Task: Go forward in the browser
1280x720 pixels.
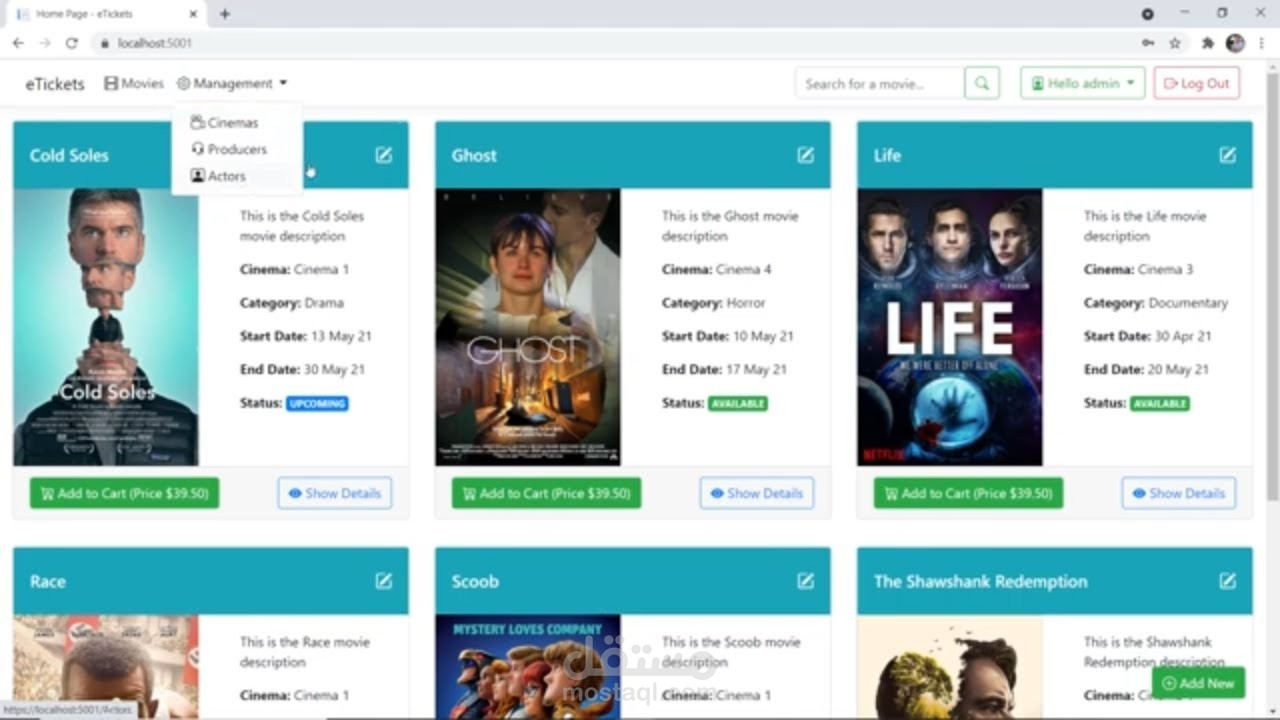Action: pyautogui.click(x=44, y=43)
